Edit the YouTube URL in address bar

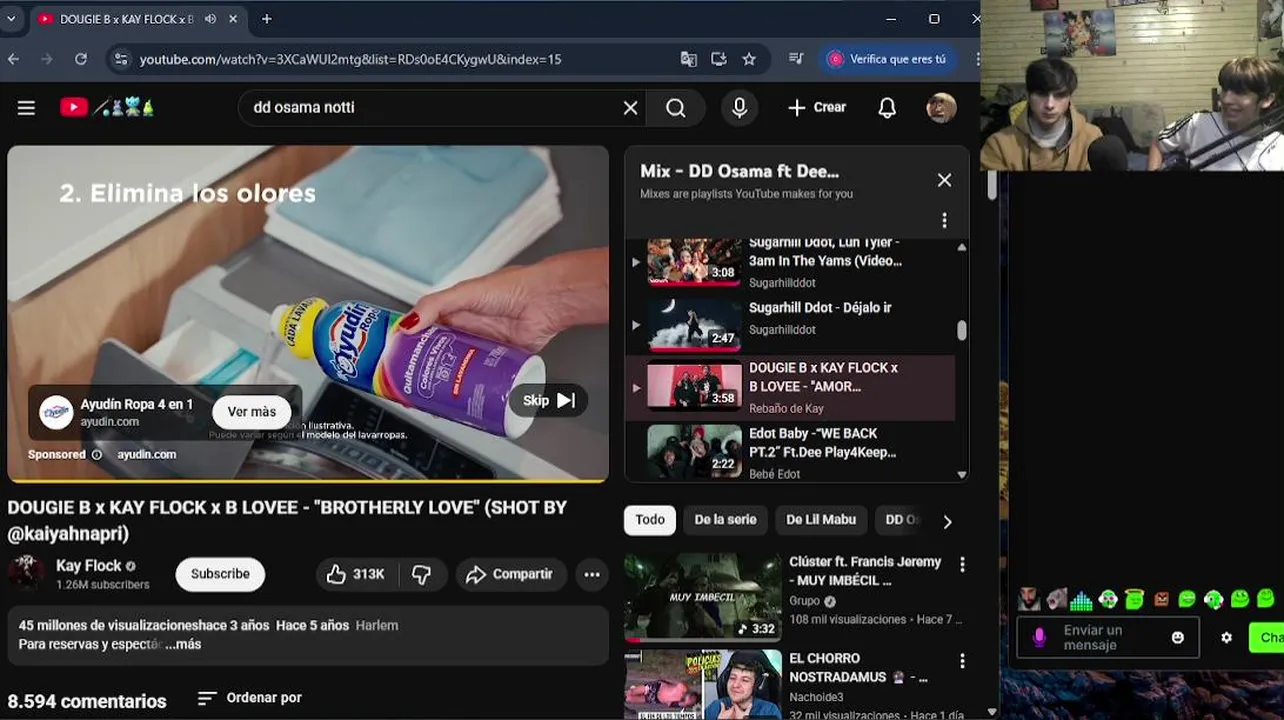click(x=350, y=59)
